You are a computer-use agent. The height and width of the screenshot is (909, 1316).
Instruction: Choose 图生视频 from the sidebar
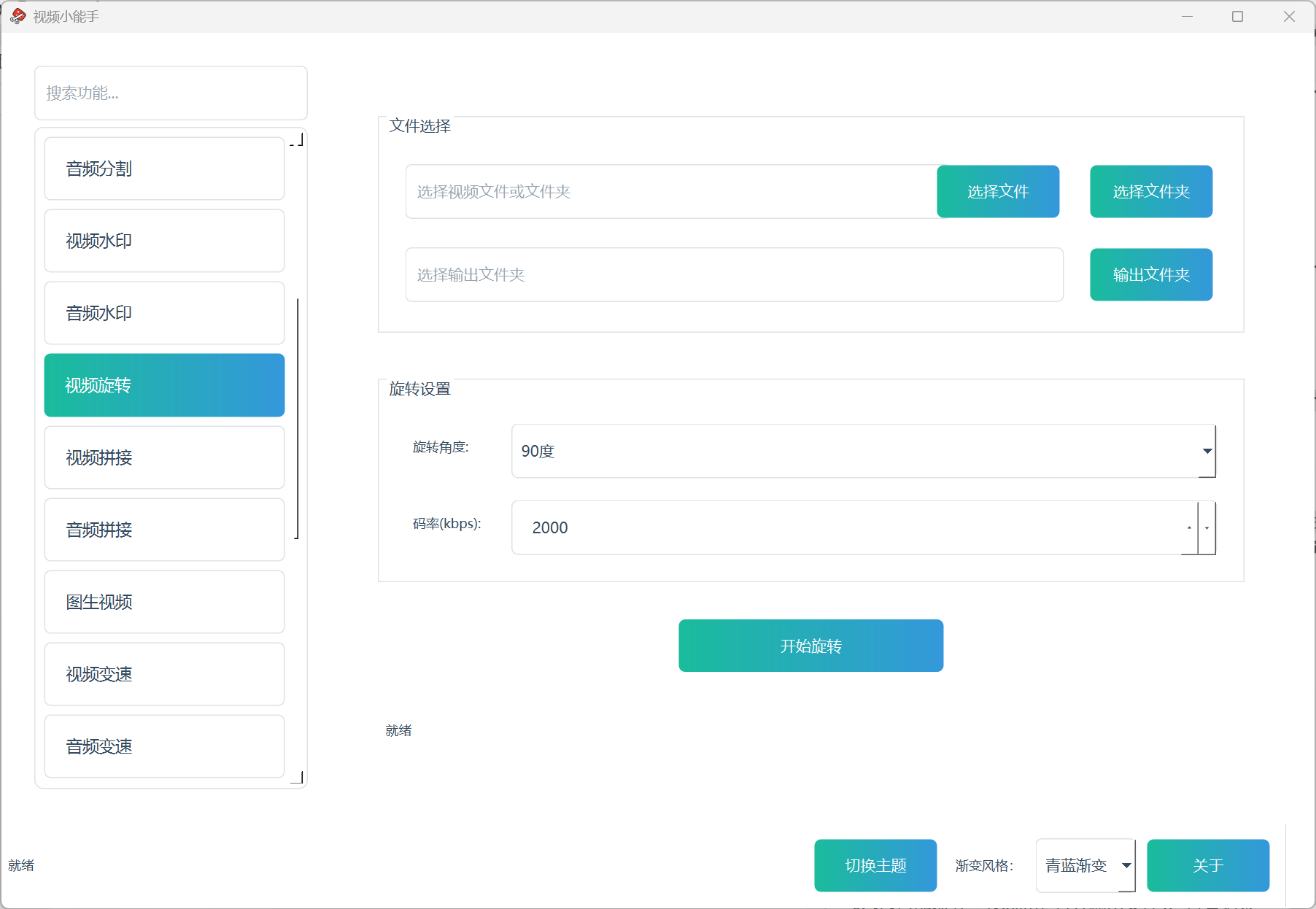[164, 602]
